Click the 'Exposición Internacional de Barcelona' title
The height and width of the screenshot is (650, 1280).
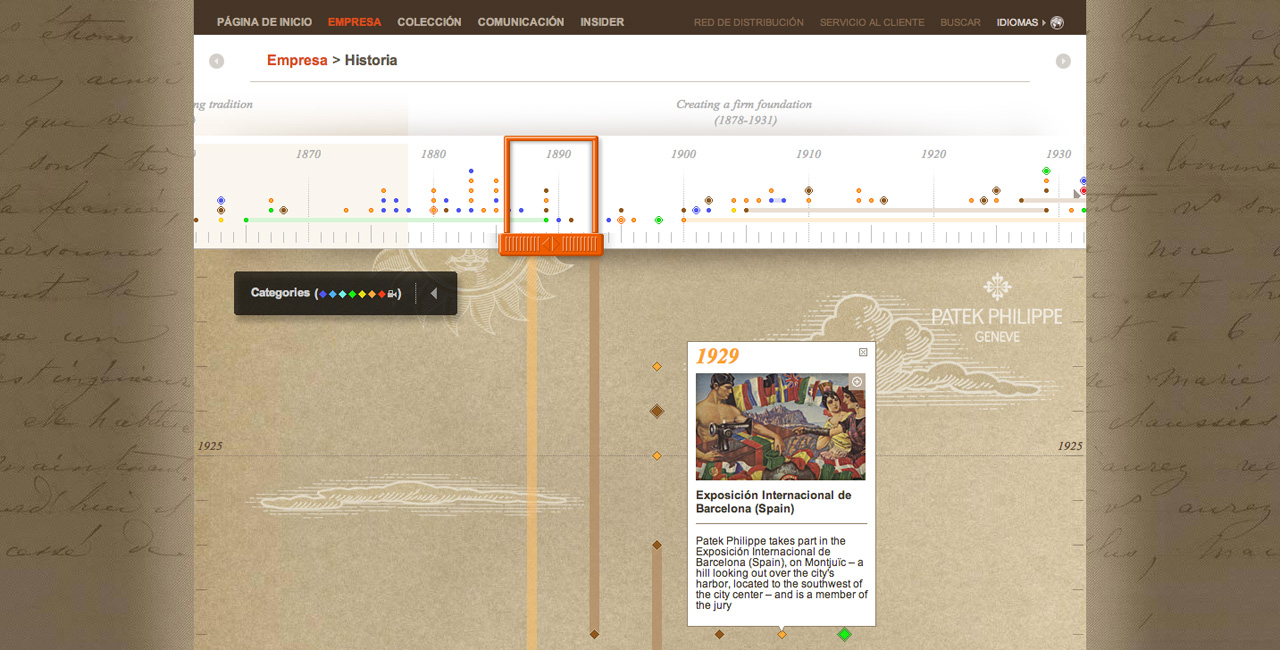point(774,502)
